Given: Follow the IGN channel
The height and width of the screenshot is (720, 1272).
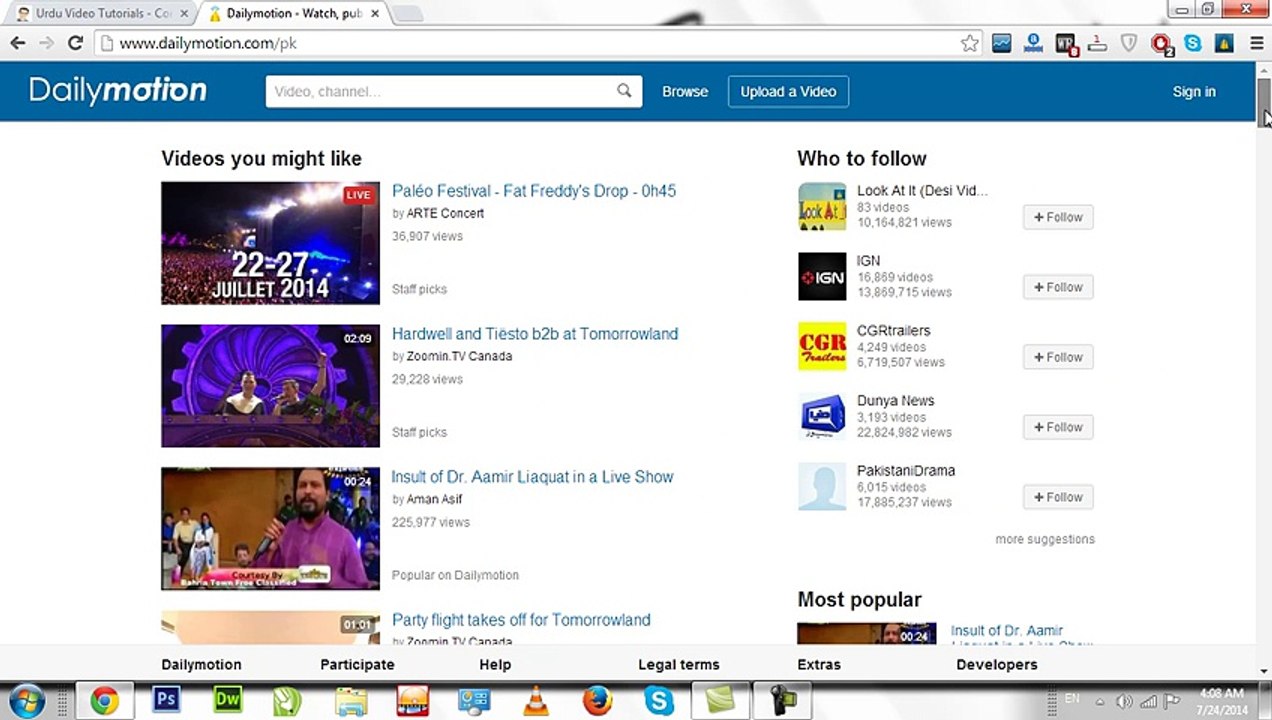Looking at the screenshot, I should tap(1058, 287).
